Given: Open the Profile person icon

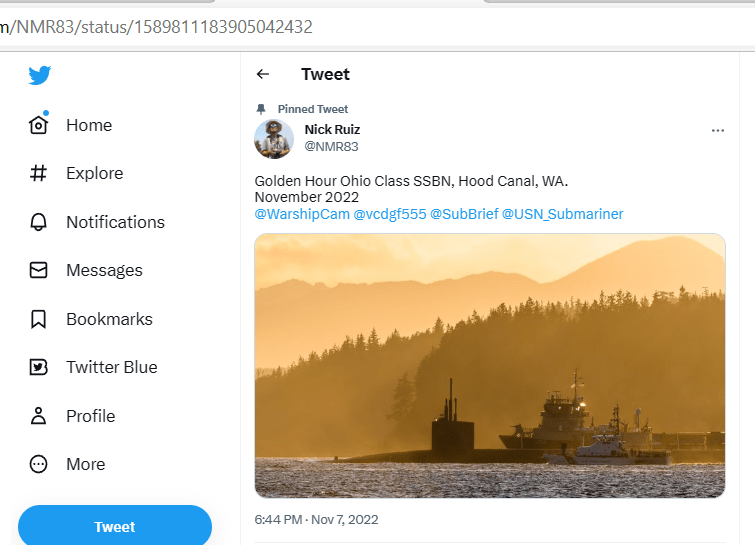Looking at the screenshot, I should pyautogui.click(x=39, y=416).
